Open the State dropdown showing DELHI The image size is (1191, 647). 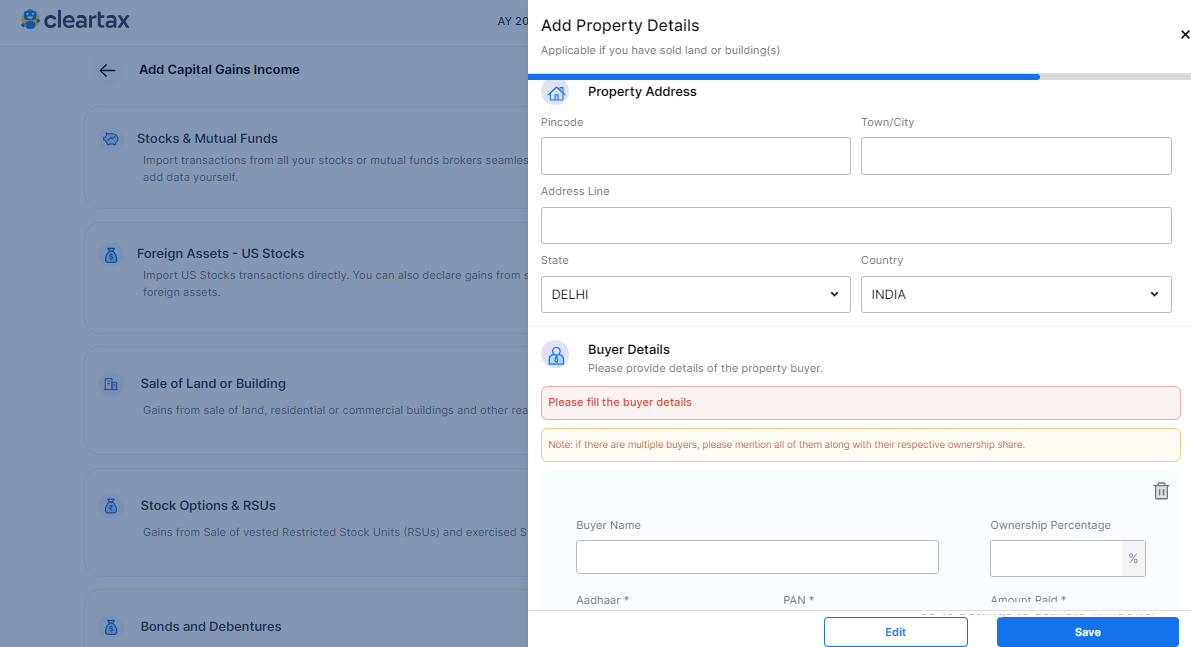[x=696, y=295]
